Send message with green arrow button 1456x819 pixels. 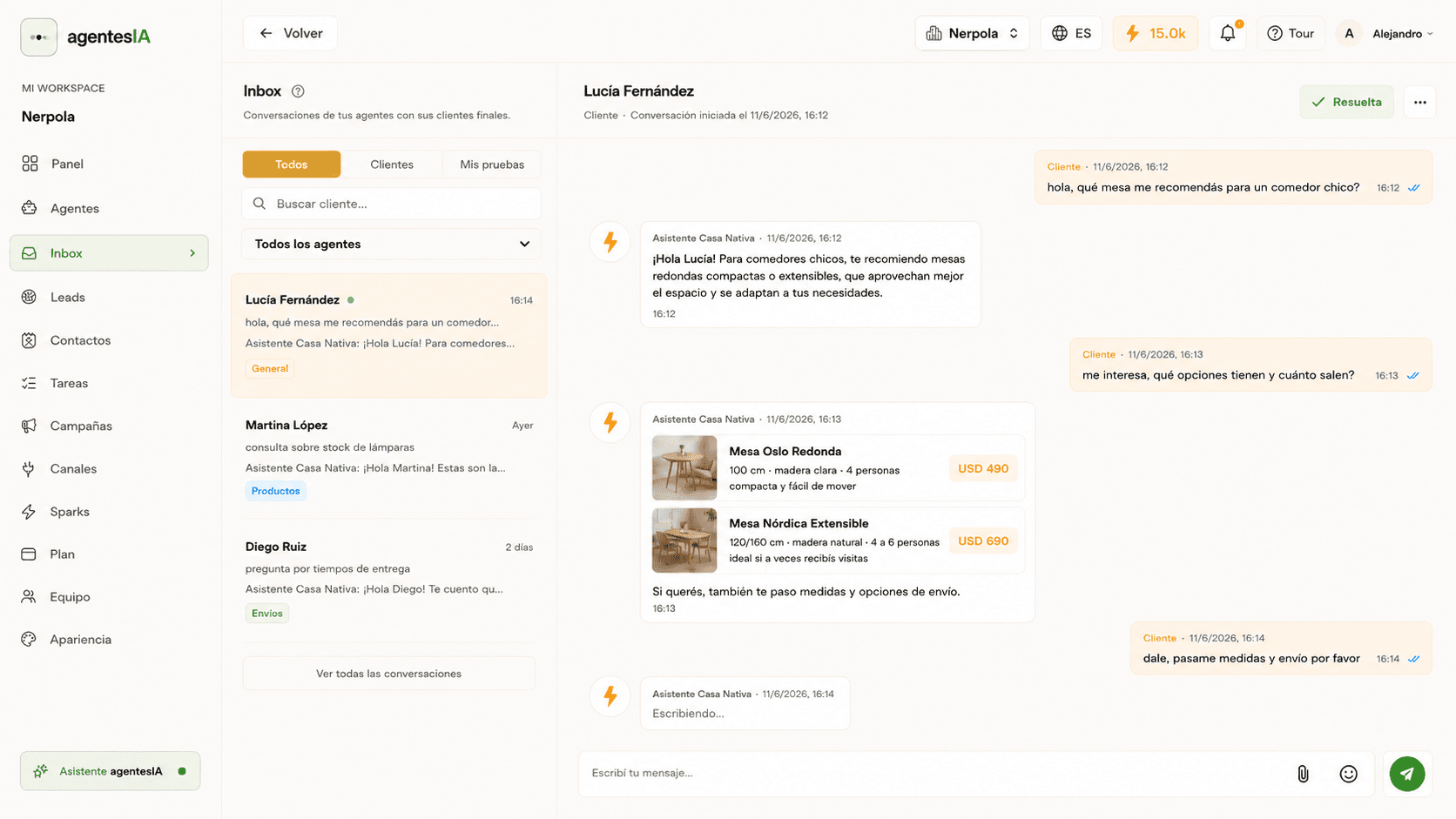pos(1406,774)
